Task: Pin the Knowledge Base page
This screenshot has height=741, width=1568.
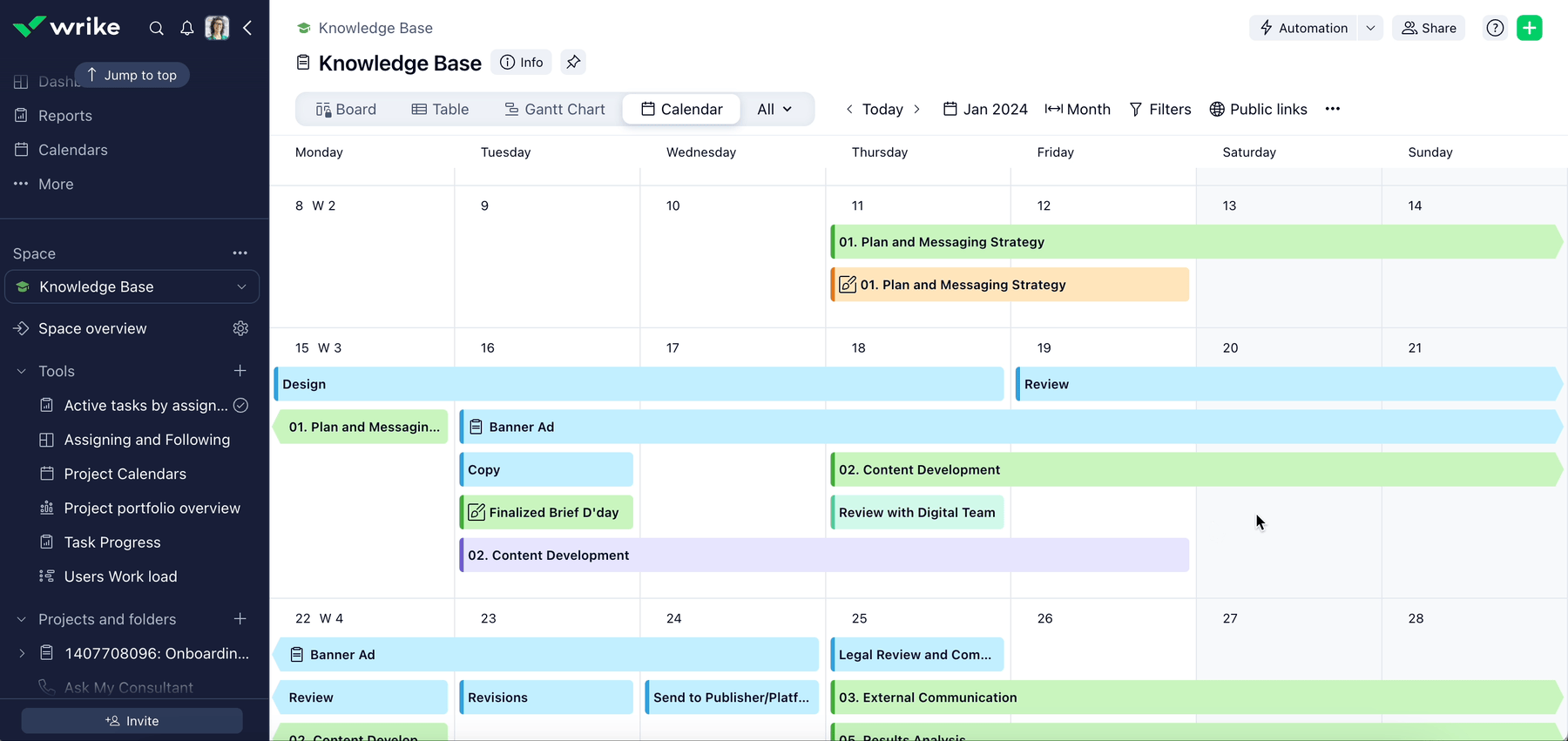Action: [x=573, y=62]
